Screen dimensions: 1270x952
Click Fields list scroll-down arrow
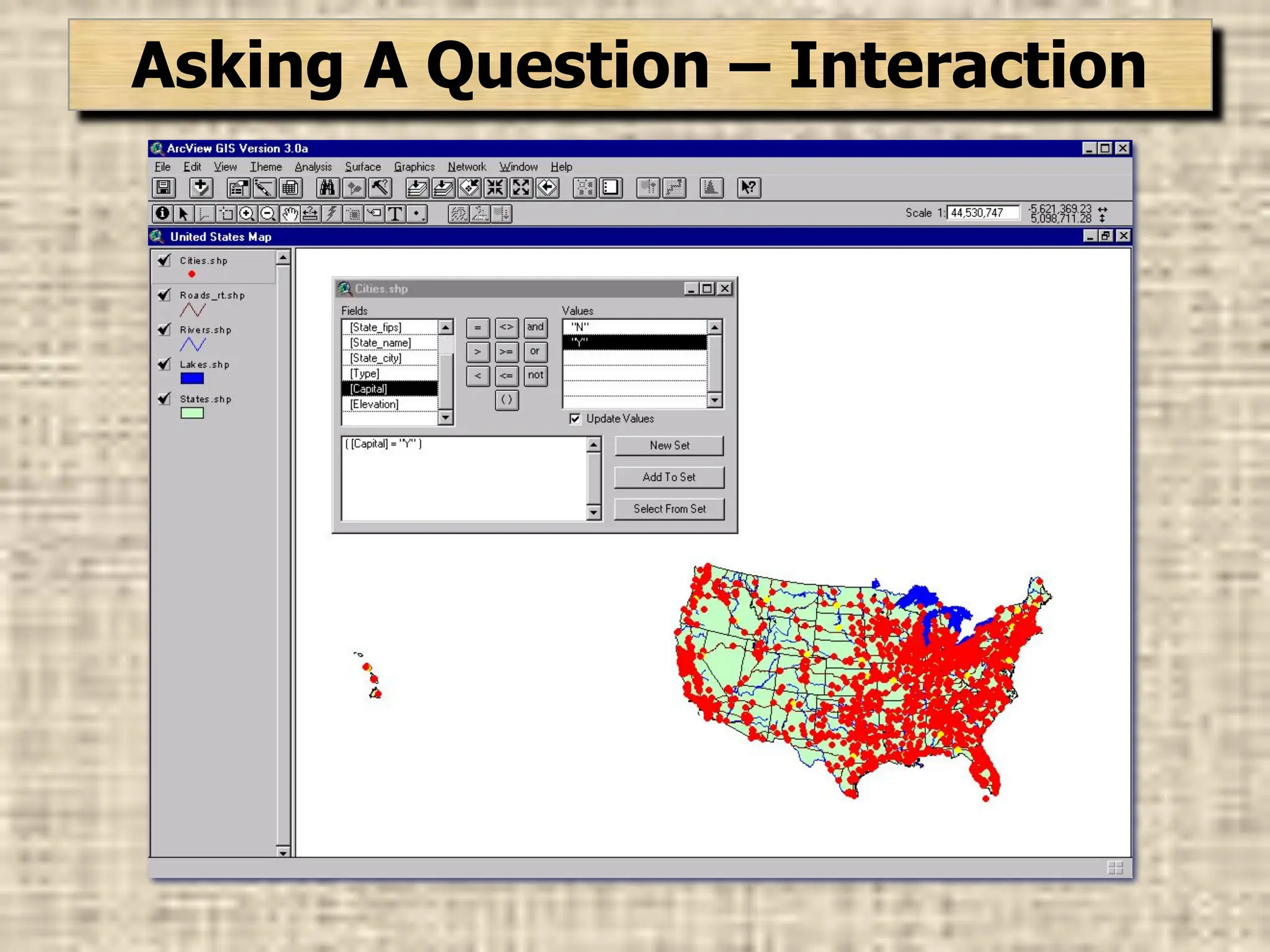click(x=445, y=418)
